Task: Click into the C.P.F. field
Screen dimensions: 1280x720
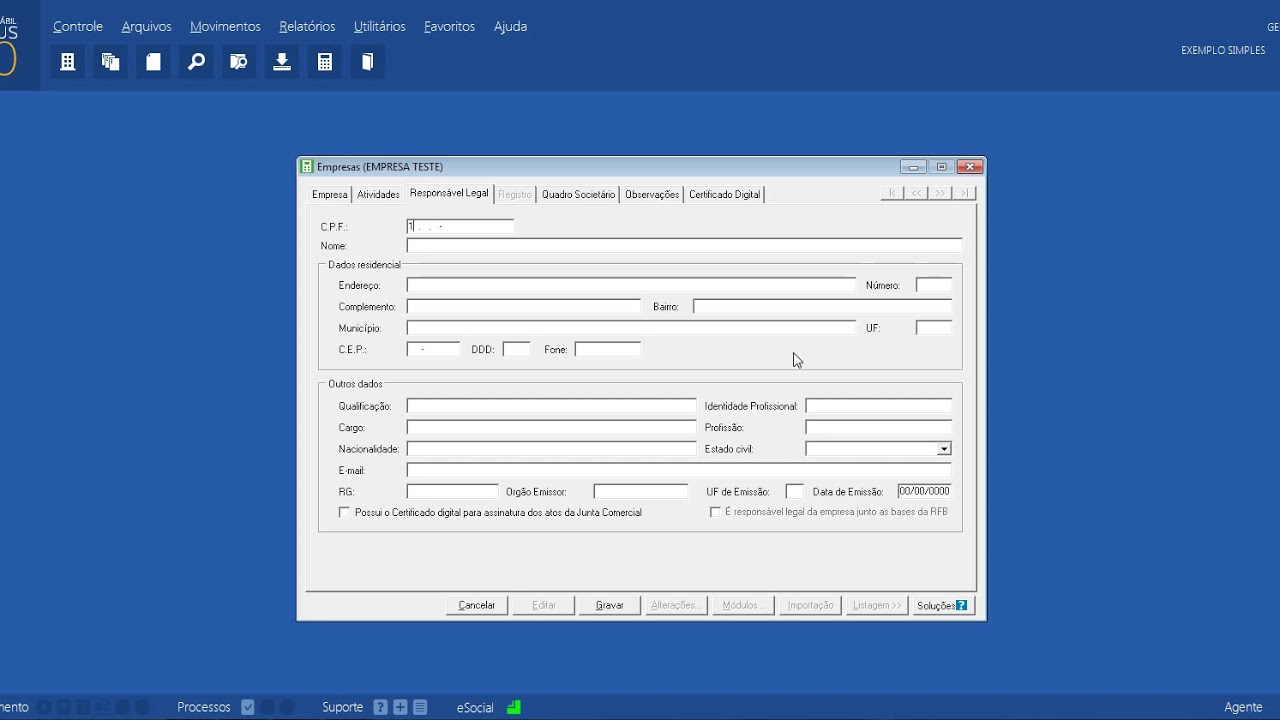Action: [460, 227]
